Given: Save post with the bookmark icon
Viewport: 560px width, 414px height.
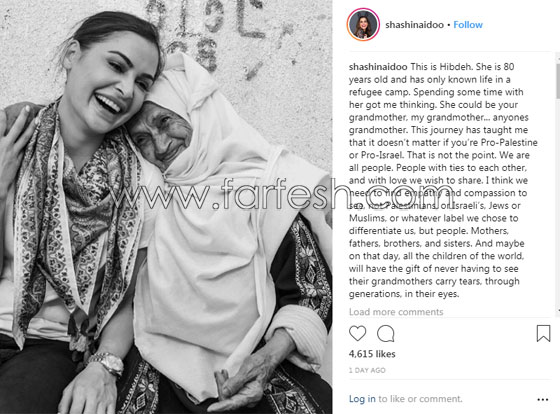Looking at the screenshot, I should pos(543,333).
